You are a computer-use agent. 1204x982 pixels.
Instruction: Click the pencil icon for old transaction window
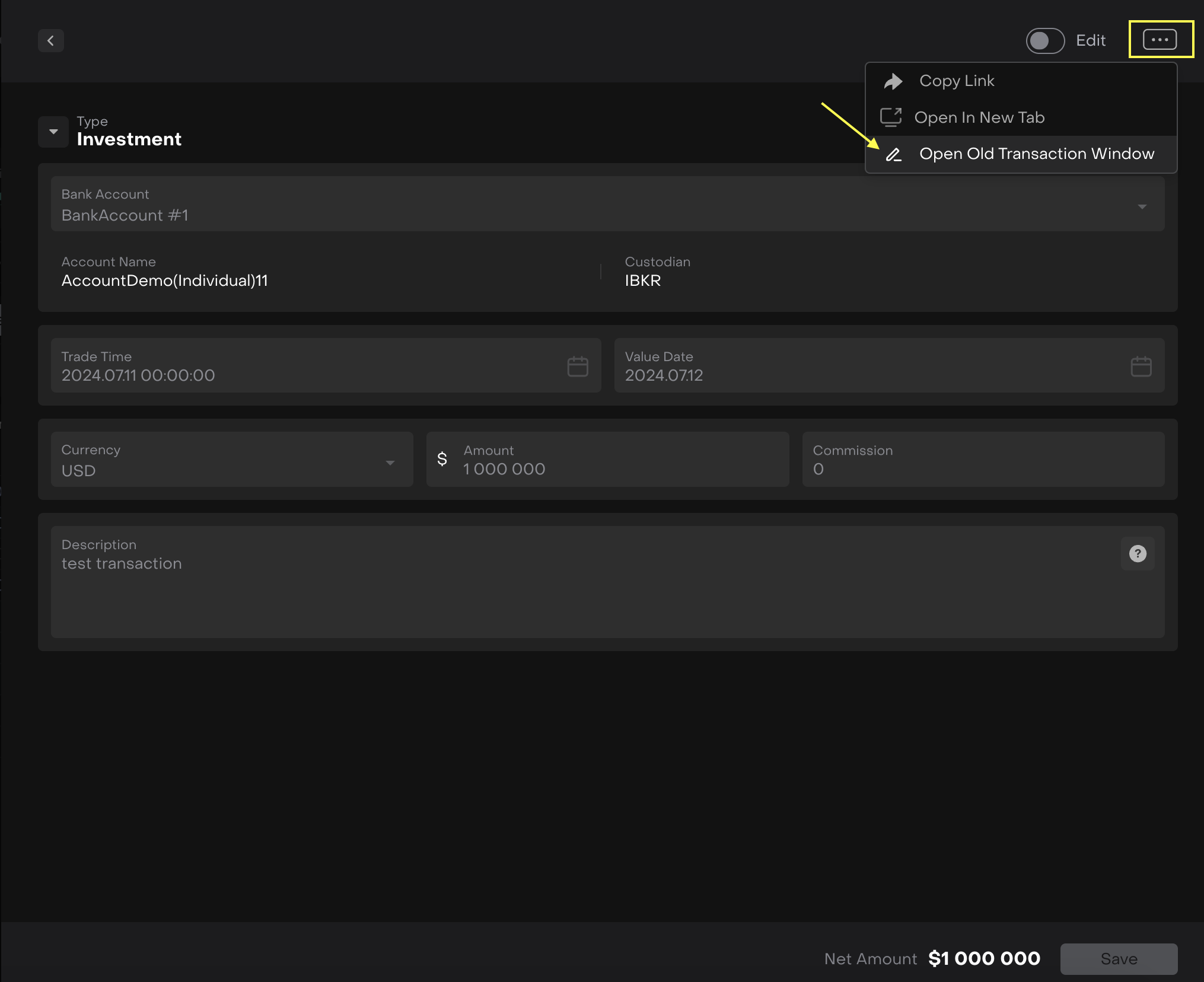893,155
